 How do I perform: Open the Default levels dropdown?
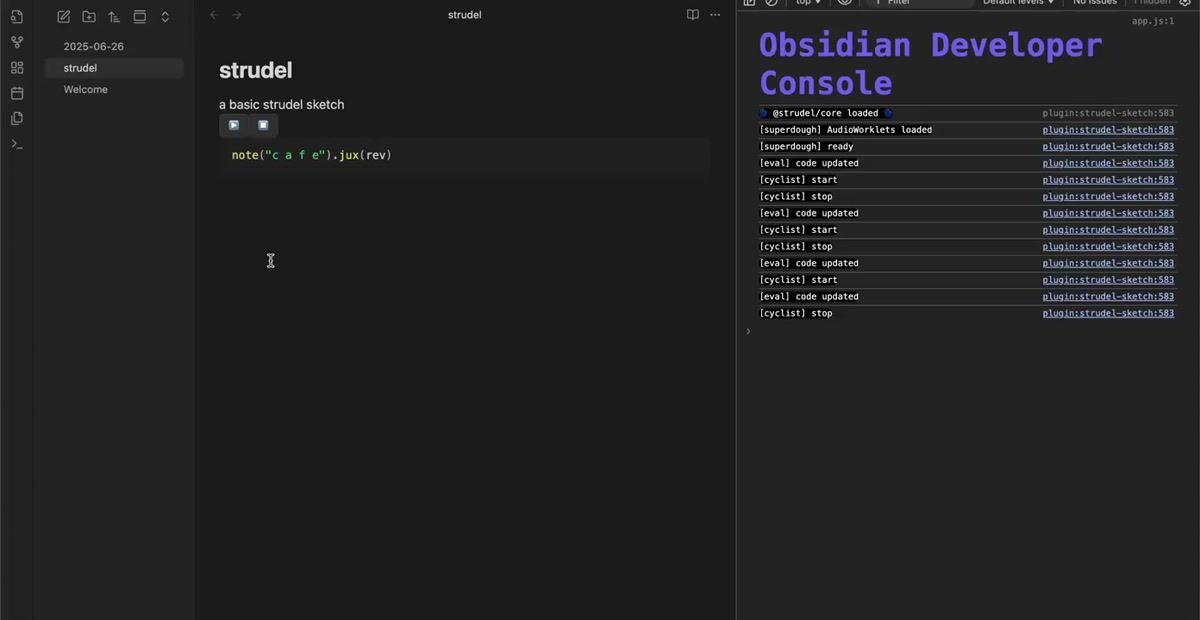(x=1018, y=3)
